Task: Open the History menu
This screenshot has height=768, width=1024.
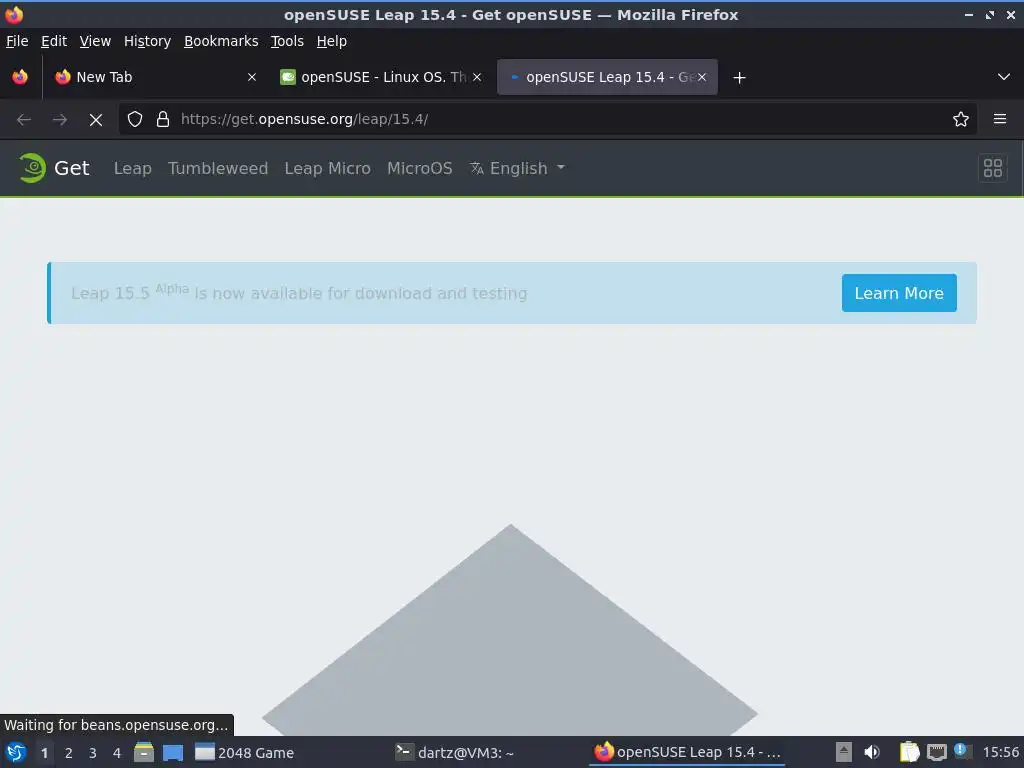Action: (148, 41)
